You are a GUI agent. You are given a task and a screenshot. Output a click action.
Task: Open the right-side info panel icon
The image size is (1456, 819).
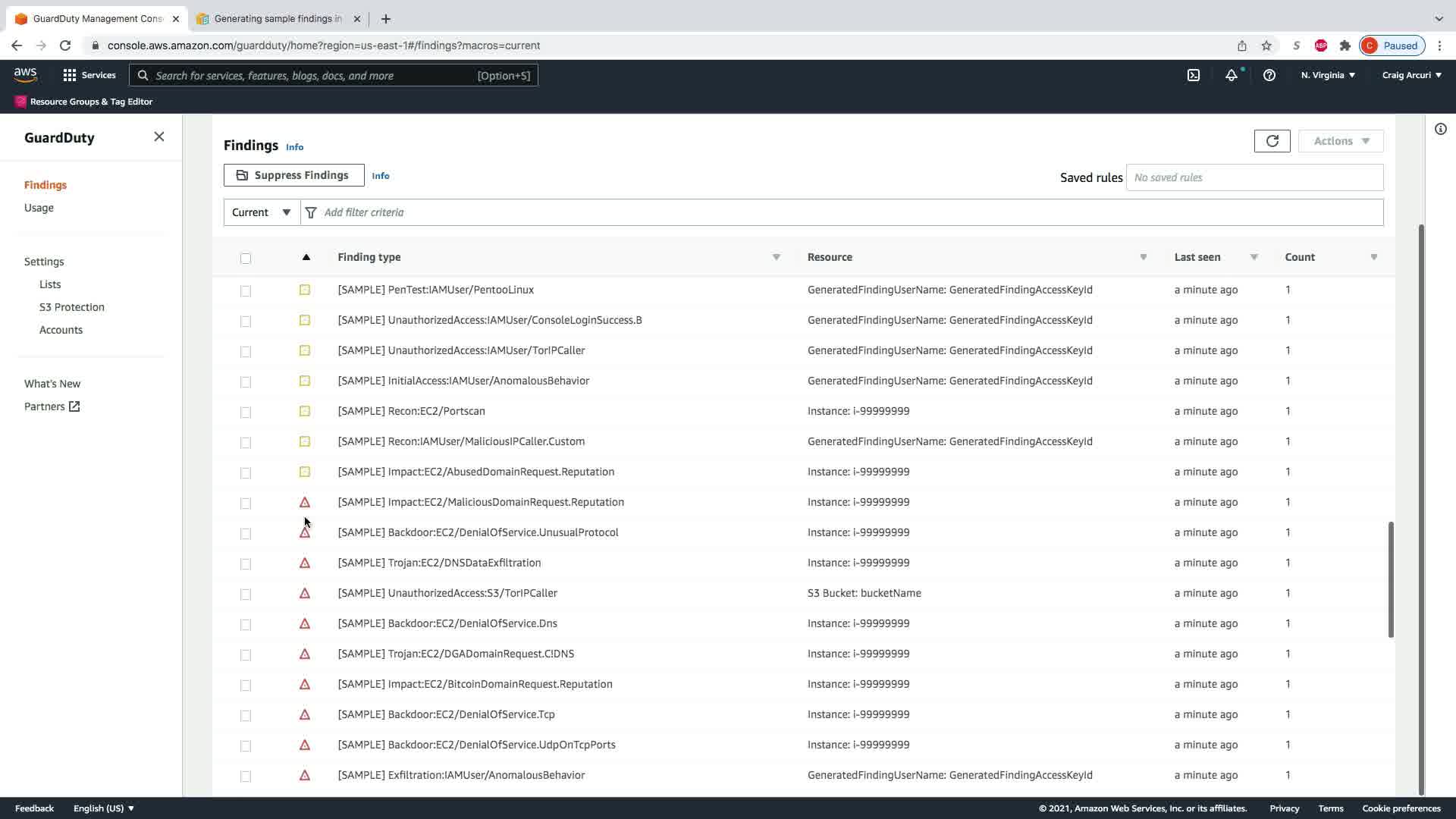click(1440, 129)
